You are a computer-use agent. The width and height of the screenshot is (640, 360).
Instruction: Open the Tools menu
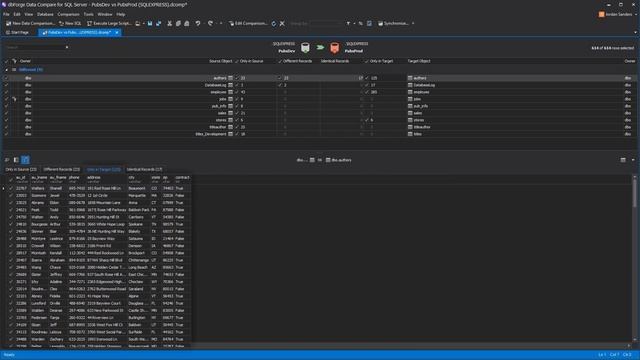pyautogui.click(x=88, y=14)
